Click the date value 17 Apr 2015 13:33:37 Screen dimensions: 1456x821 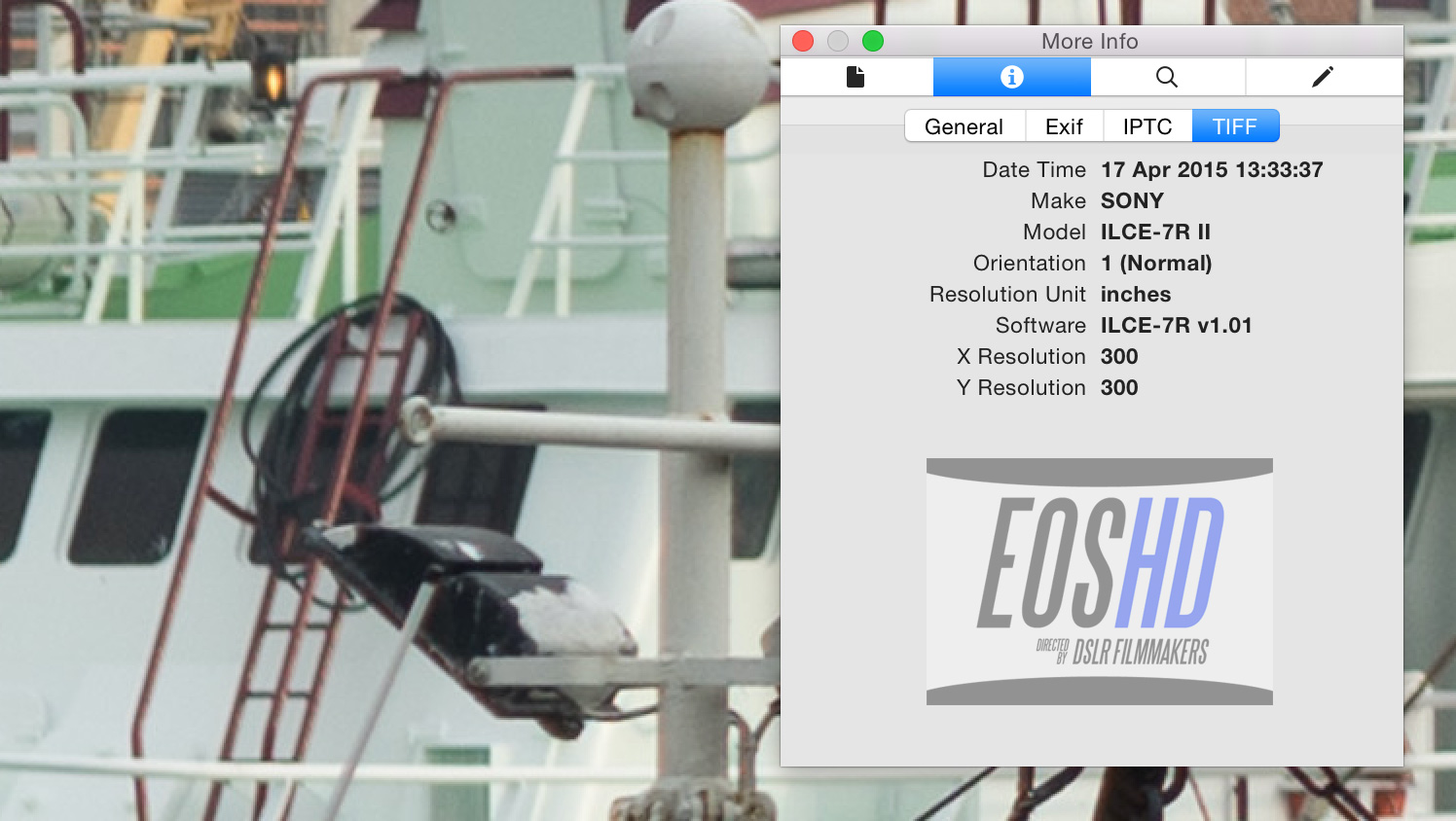point(1212,169)
